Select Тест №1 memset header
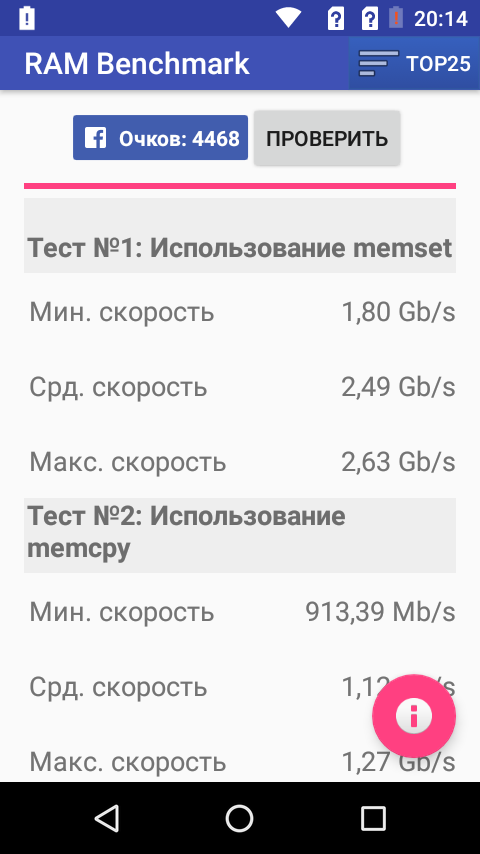 click(x=240, y=235)
